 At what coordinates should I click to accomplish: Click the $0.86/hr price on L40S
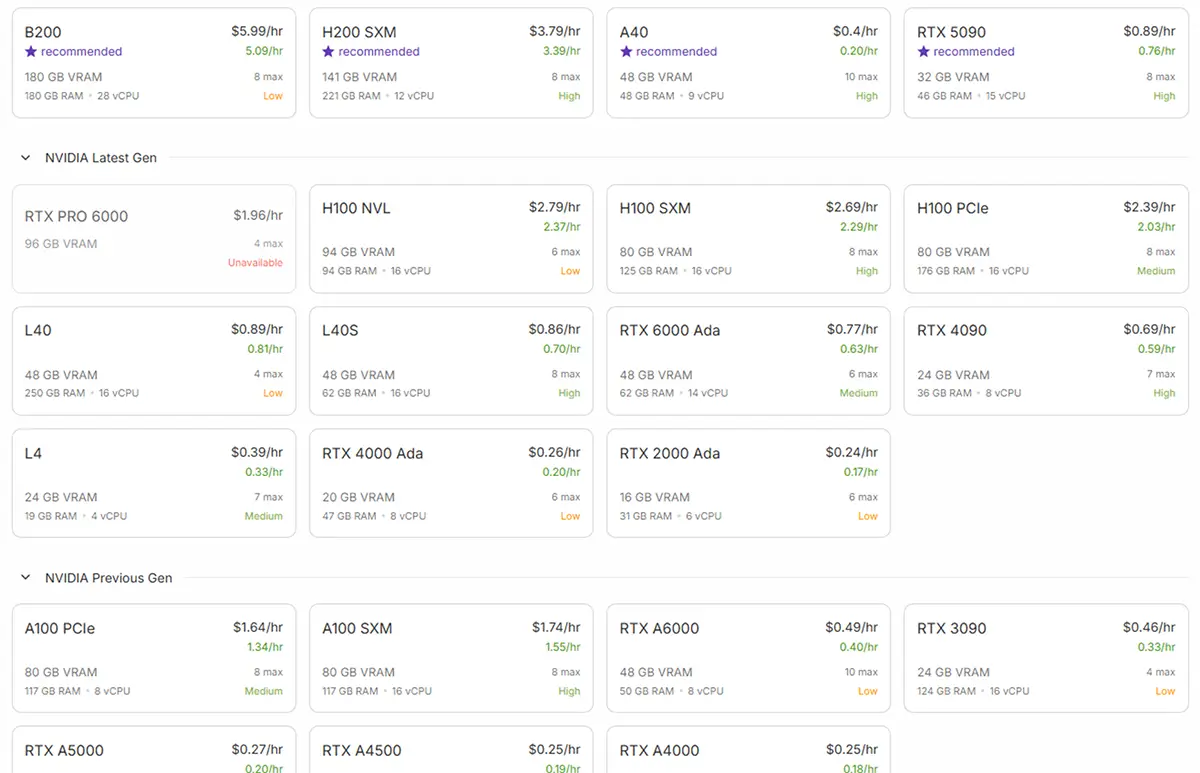pyautogui.click(x=555, y=329)
